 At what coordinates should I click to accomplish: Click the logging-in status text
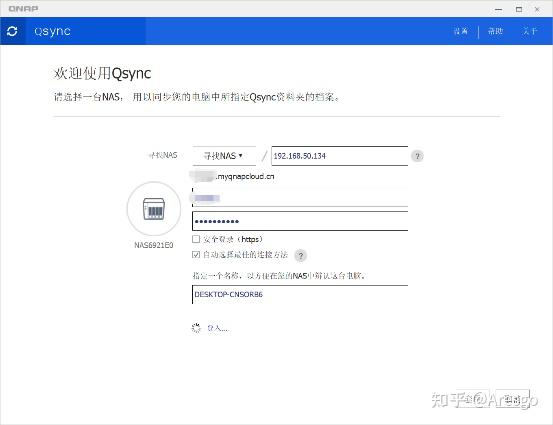pos(218,328)
